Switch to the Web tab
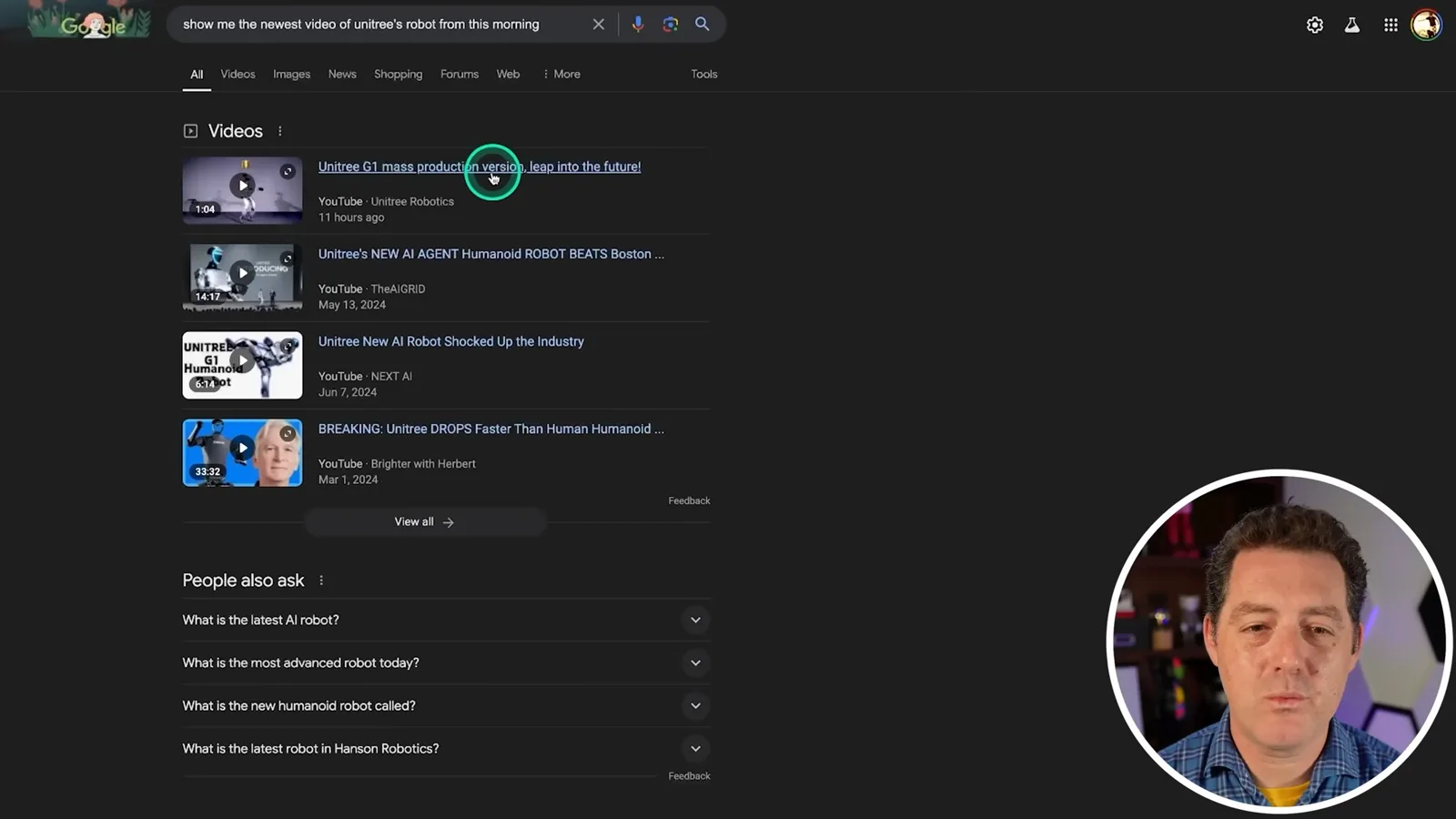Image resolution: width=1456 pixels, height=819 pixels. point(508,75)
